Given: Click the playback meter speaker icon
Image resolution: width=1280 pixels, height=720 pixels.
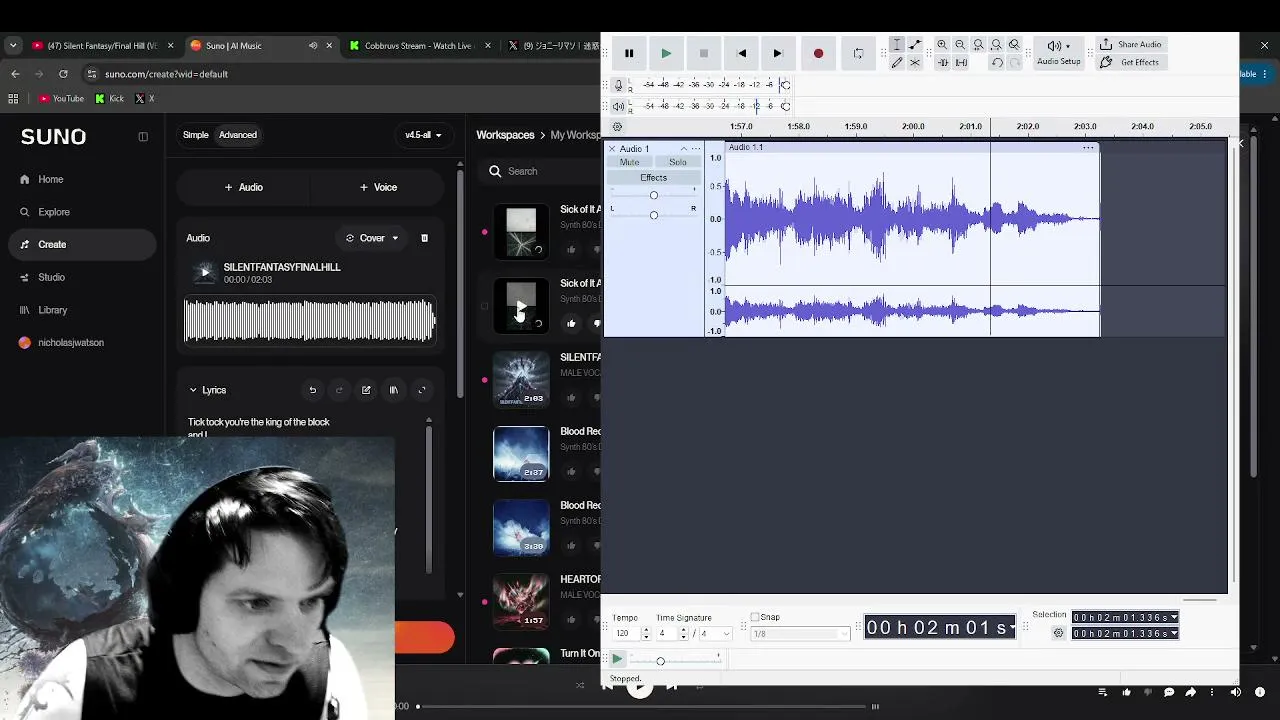Looking at the screenshot, I should (x=619, y=106).
